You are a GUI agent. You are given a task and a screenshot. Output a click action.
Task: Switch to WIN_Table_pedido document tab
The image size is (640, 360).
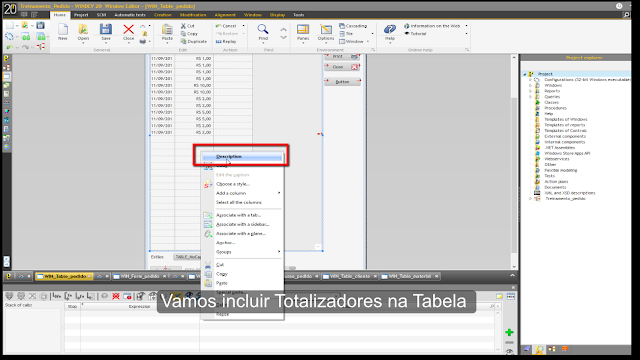pos(64,276)
